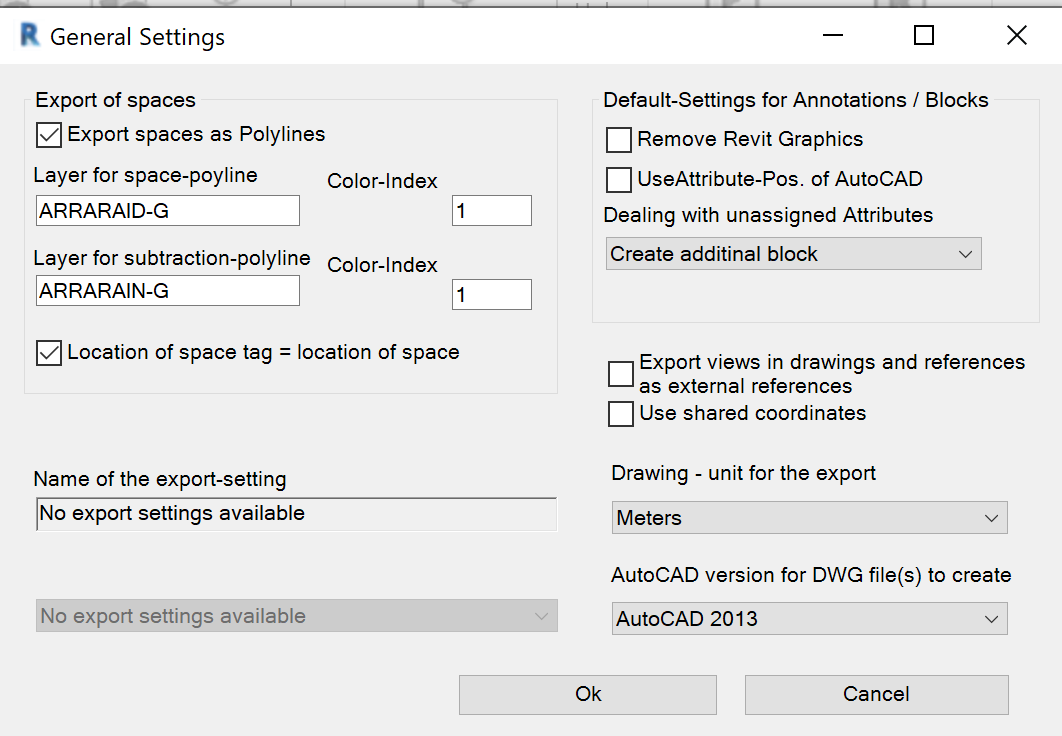Edit the space-polyline Color-Index field
Image resolution: width=1062 pixels, height=736 pixels.
[491, 211]
